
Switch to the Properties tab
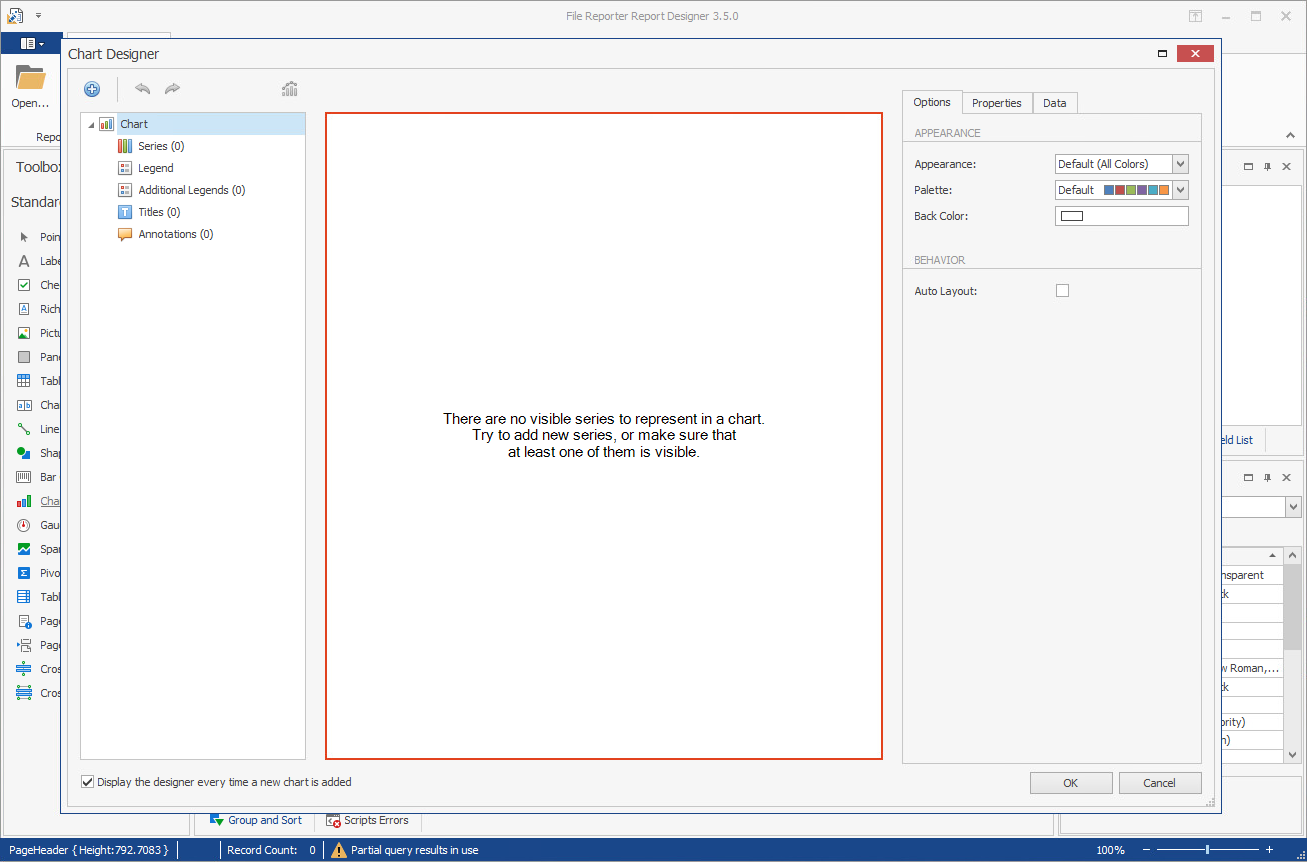click(x=996, y=103)
